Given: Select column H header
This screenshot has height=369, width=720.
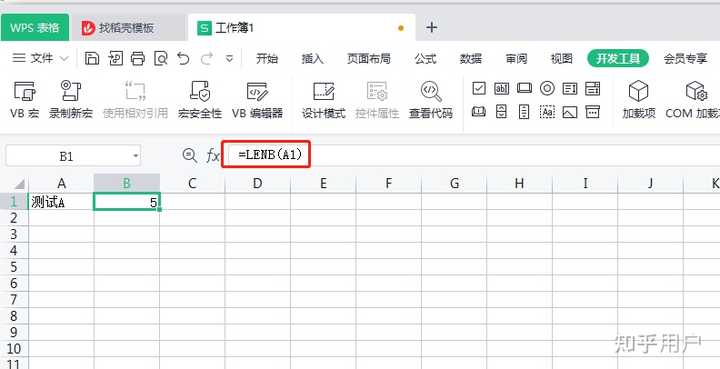Looking at the screenshot, I should (x=519, y=184).
